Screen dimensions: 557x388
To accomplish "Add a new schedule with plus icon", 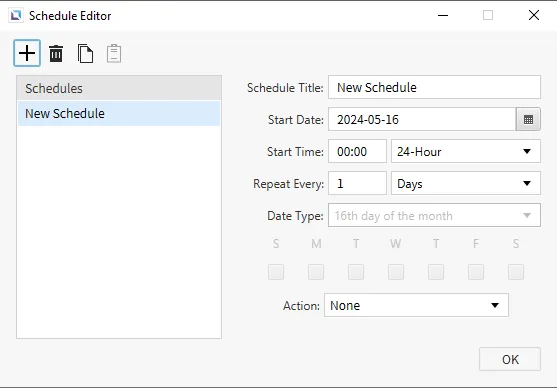I will pos(27,53).
